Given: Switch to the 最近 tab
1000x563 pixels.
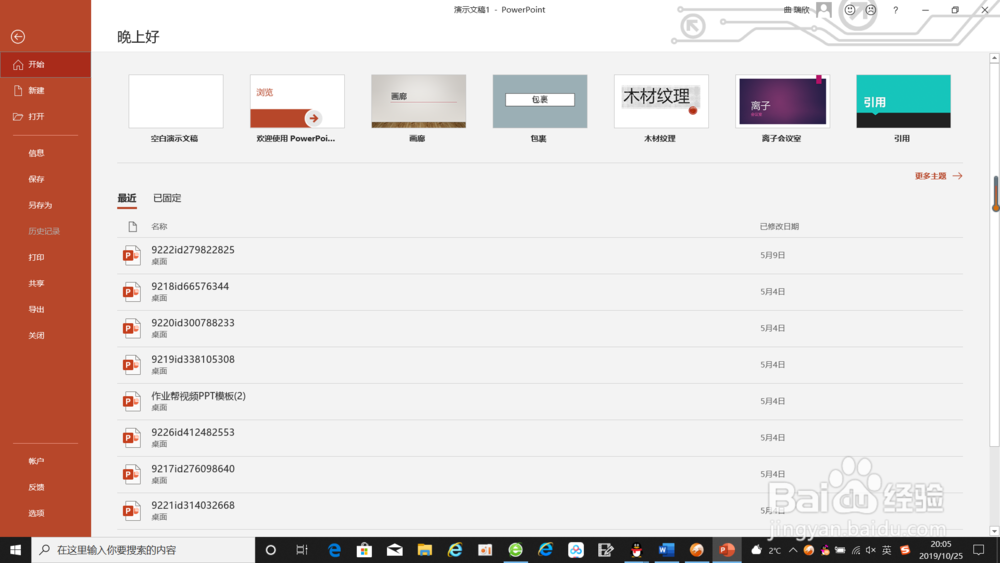Looking at the screenshot, I should pos(127,198).
